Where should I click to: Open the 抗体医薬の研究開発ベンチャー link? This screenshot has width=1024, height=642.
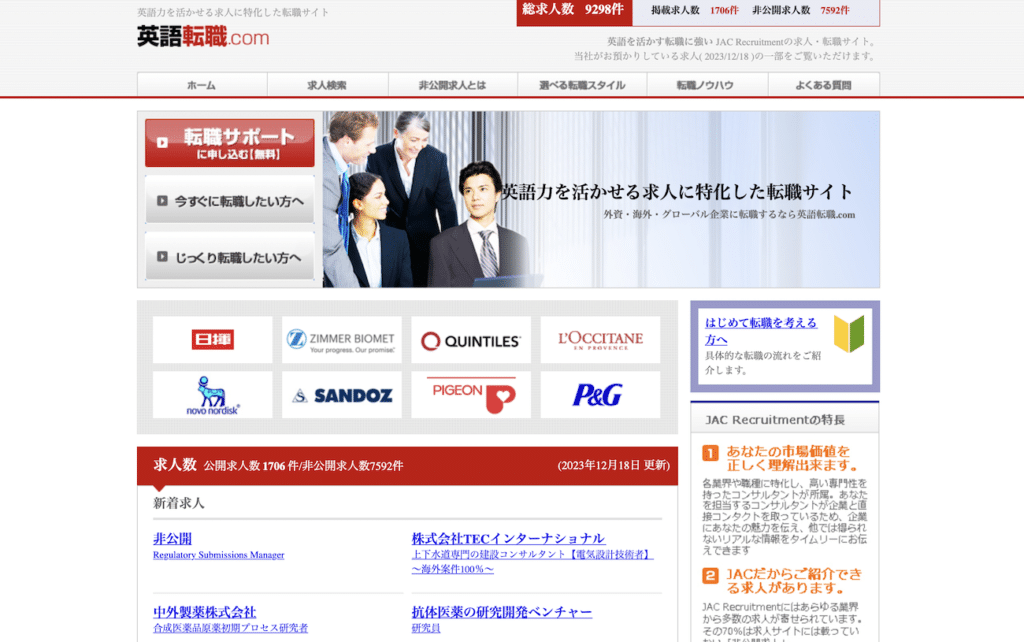(x=502, y=612)
